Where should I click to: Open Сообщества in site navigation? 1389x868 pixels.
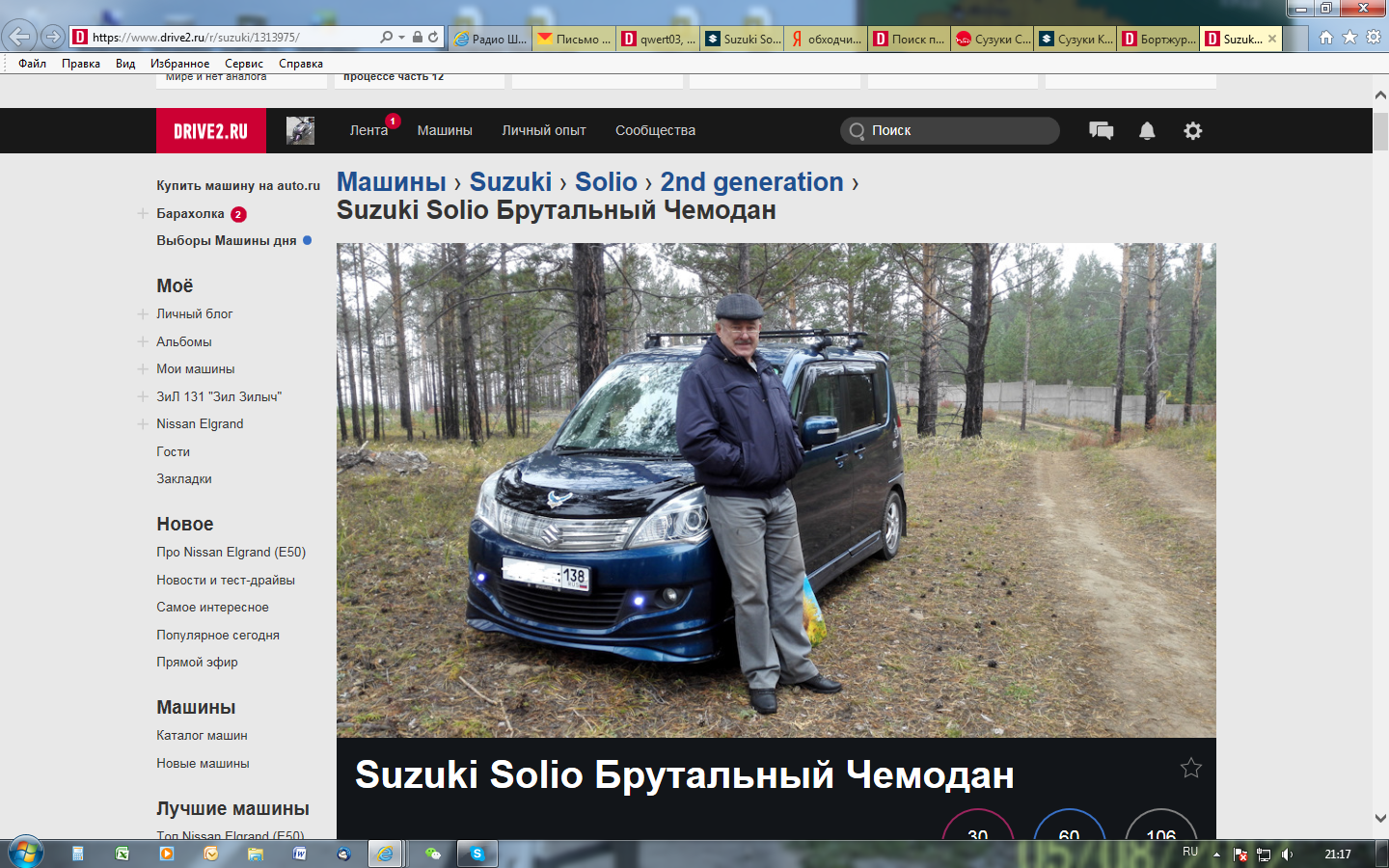click(655, 130)
